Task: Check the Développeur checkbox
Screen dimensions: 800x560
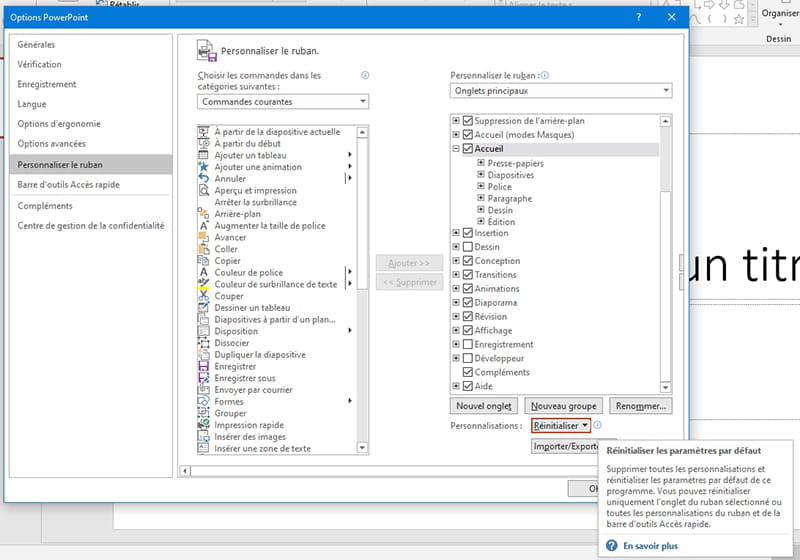Action: (468, 358)
